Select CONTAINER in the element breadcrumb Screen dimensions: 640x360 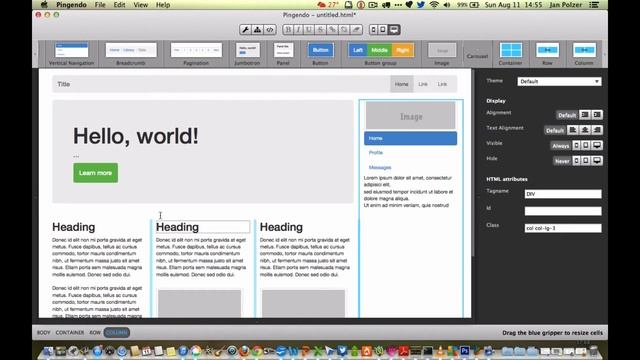pos(70,333)
